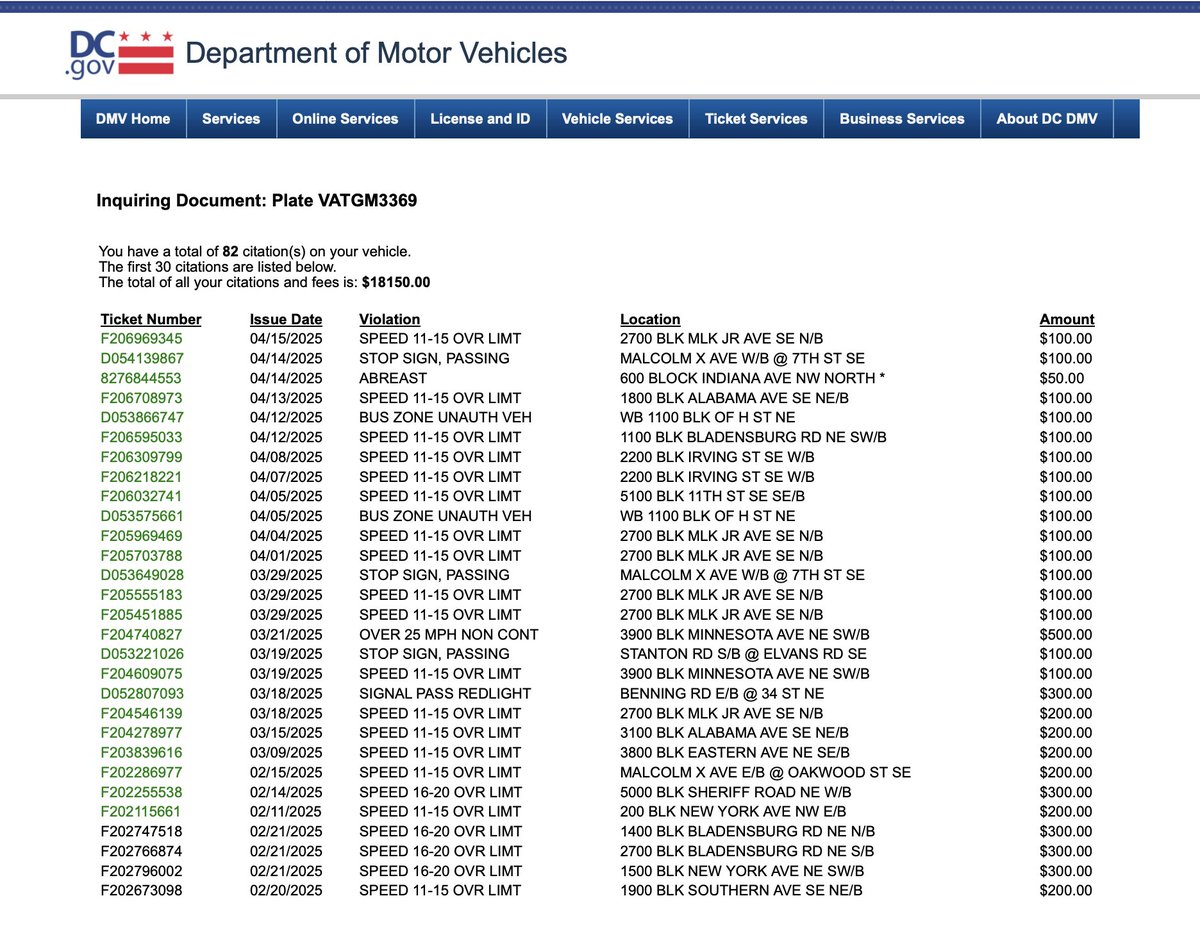Open ticket F206595033
1200x946 pixels.
[x=142, y=437]
